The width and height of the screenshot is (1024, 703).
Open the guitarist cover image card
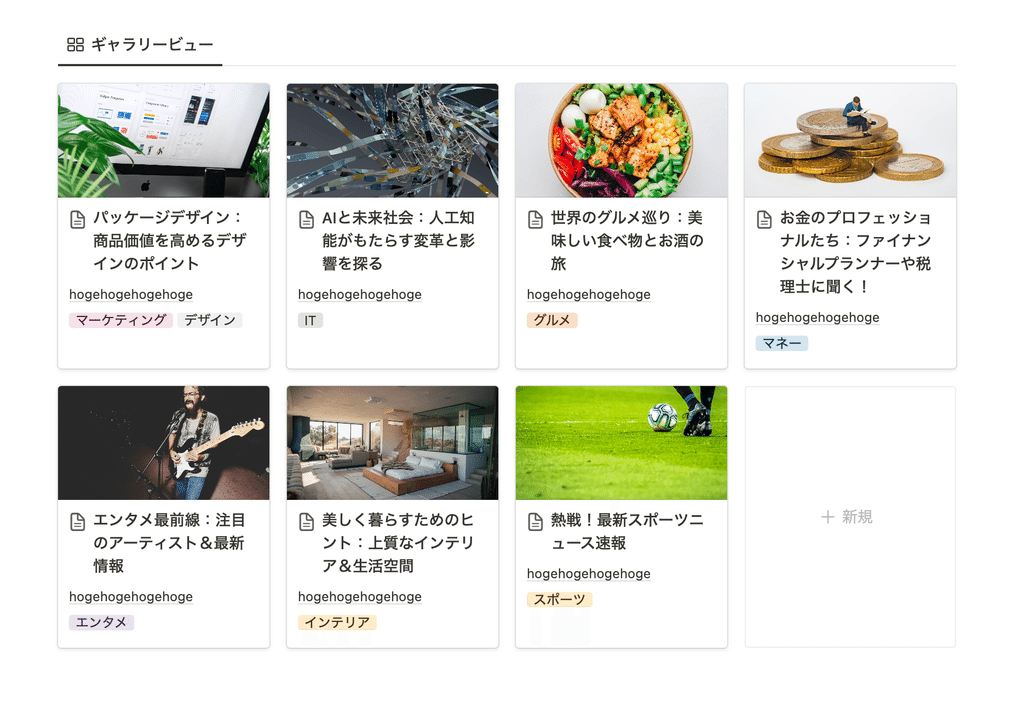point(163,443)
